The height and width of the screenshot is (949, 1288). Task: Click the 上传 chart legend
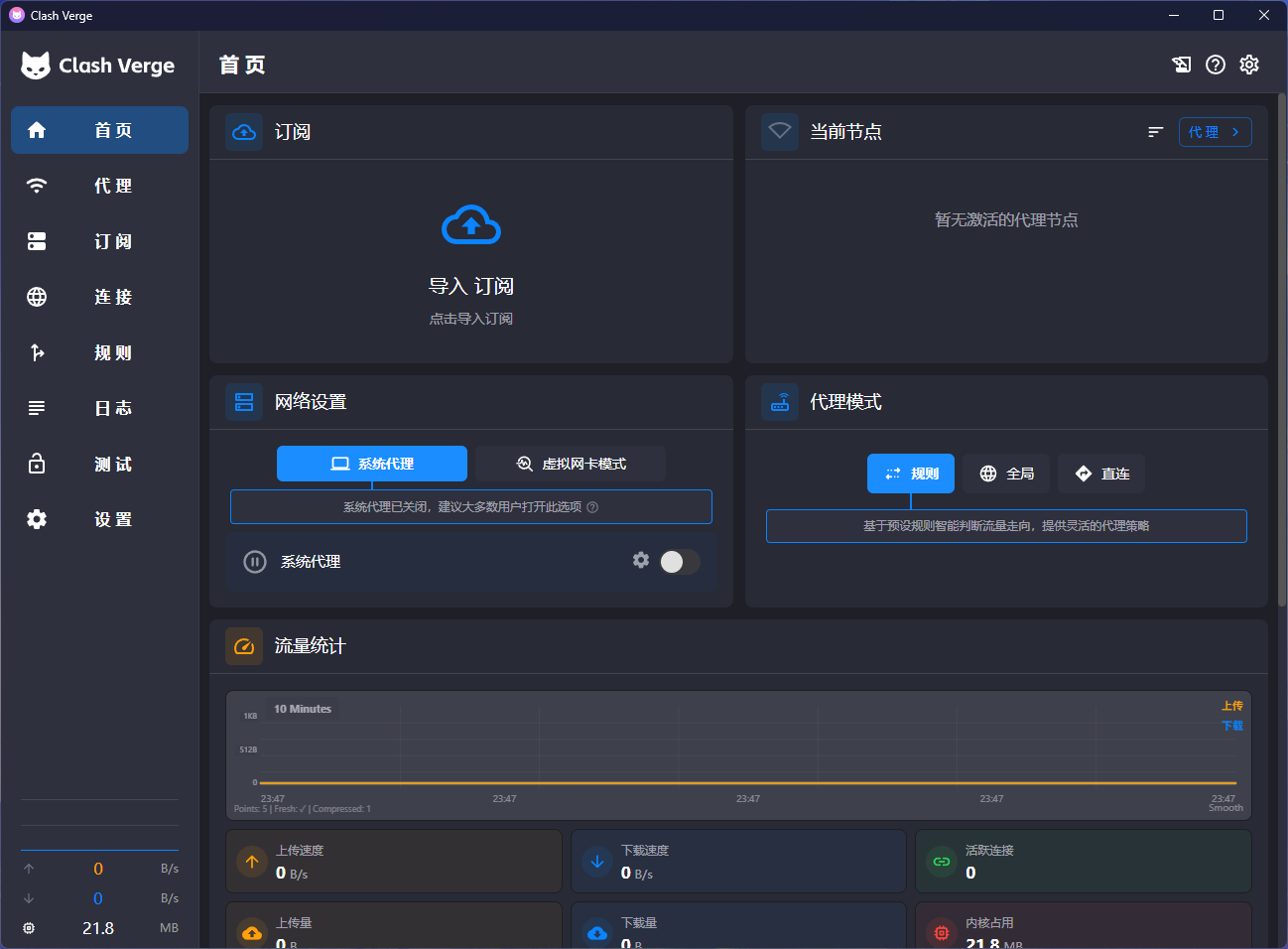click(x=1232, y=706)
